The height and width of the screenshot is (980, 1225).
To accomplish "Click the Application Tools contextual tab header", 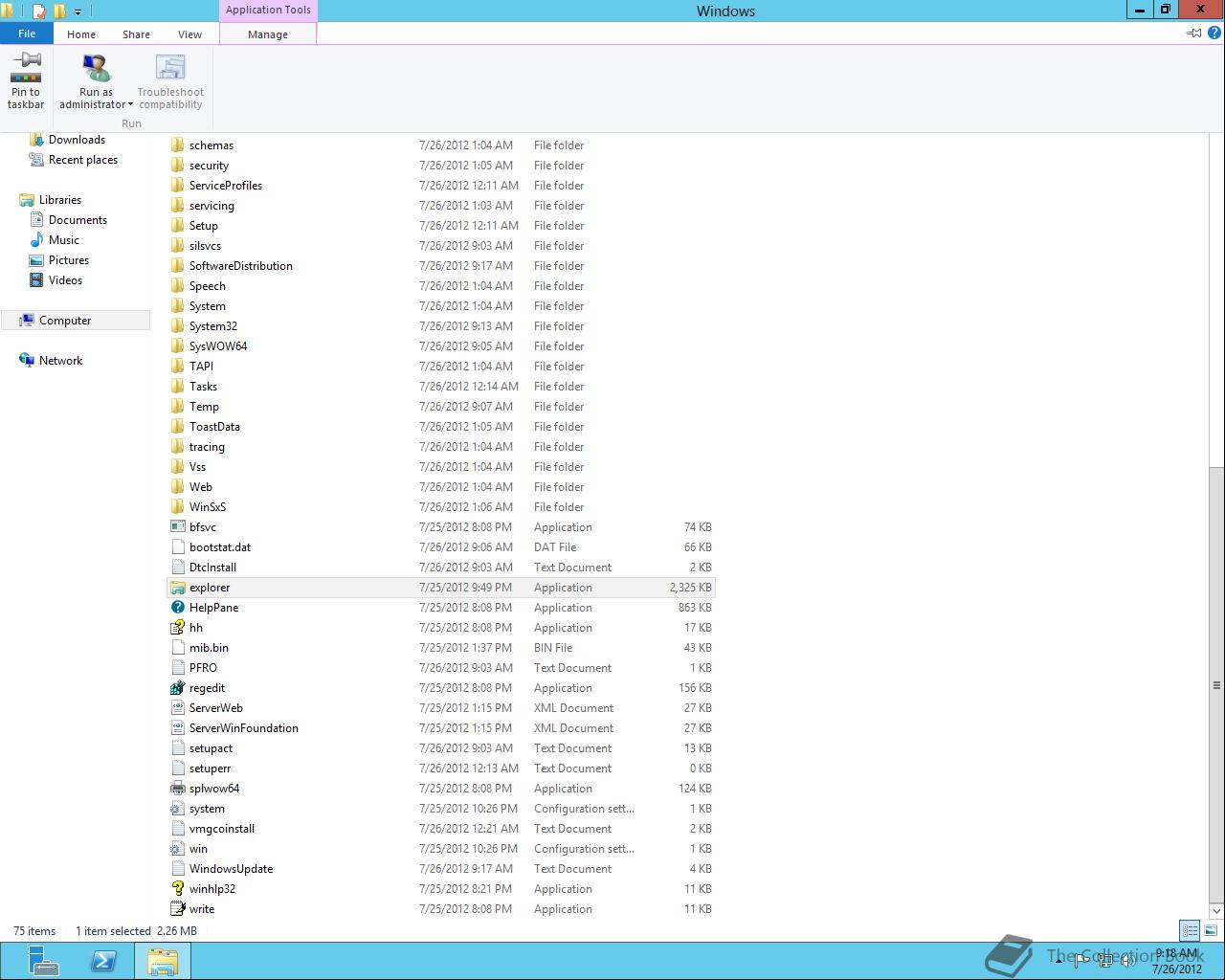I will tap(268, 11).
